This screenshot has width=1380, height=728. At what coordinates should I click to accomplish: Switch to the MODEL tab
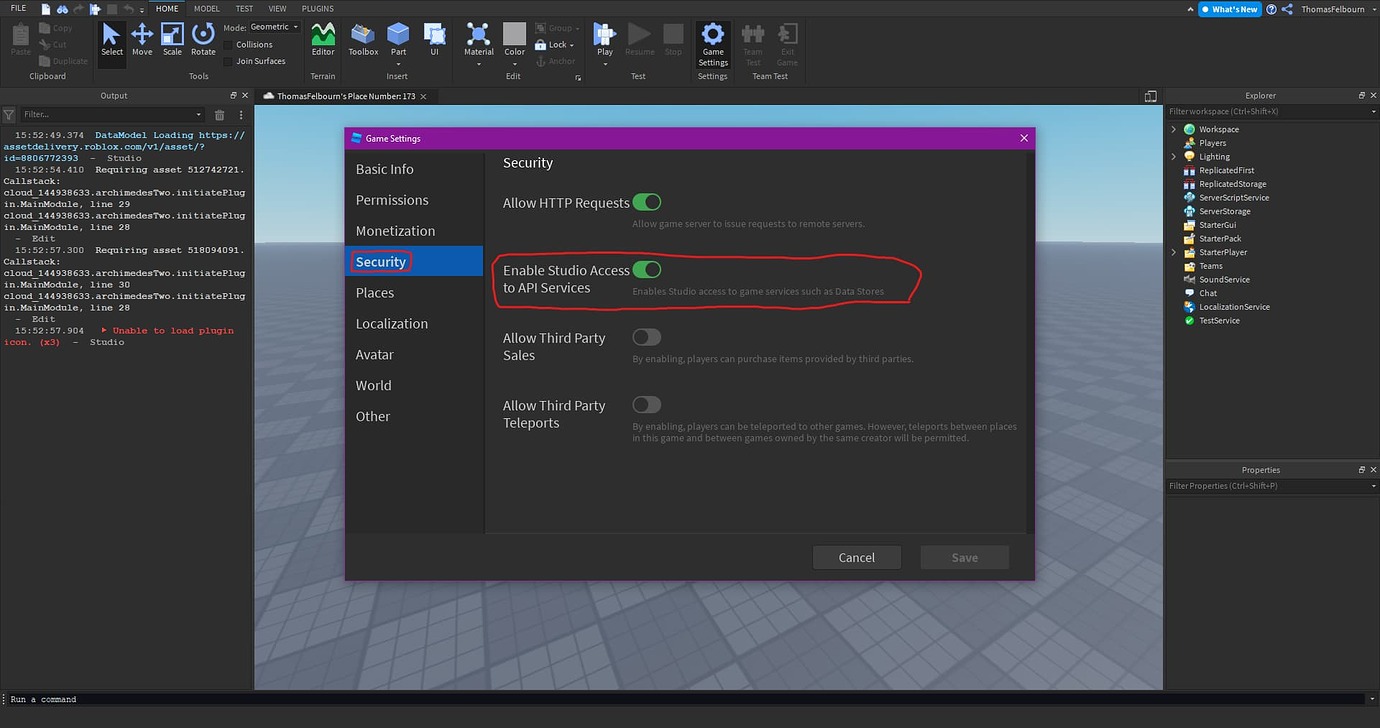tap(206, 8)
